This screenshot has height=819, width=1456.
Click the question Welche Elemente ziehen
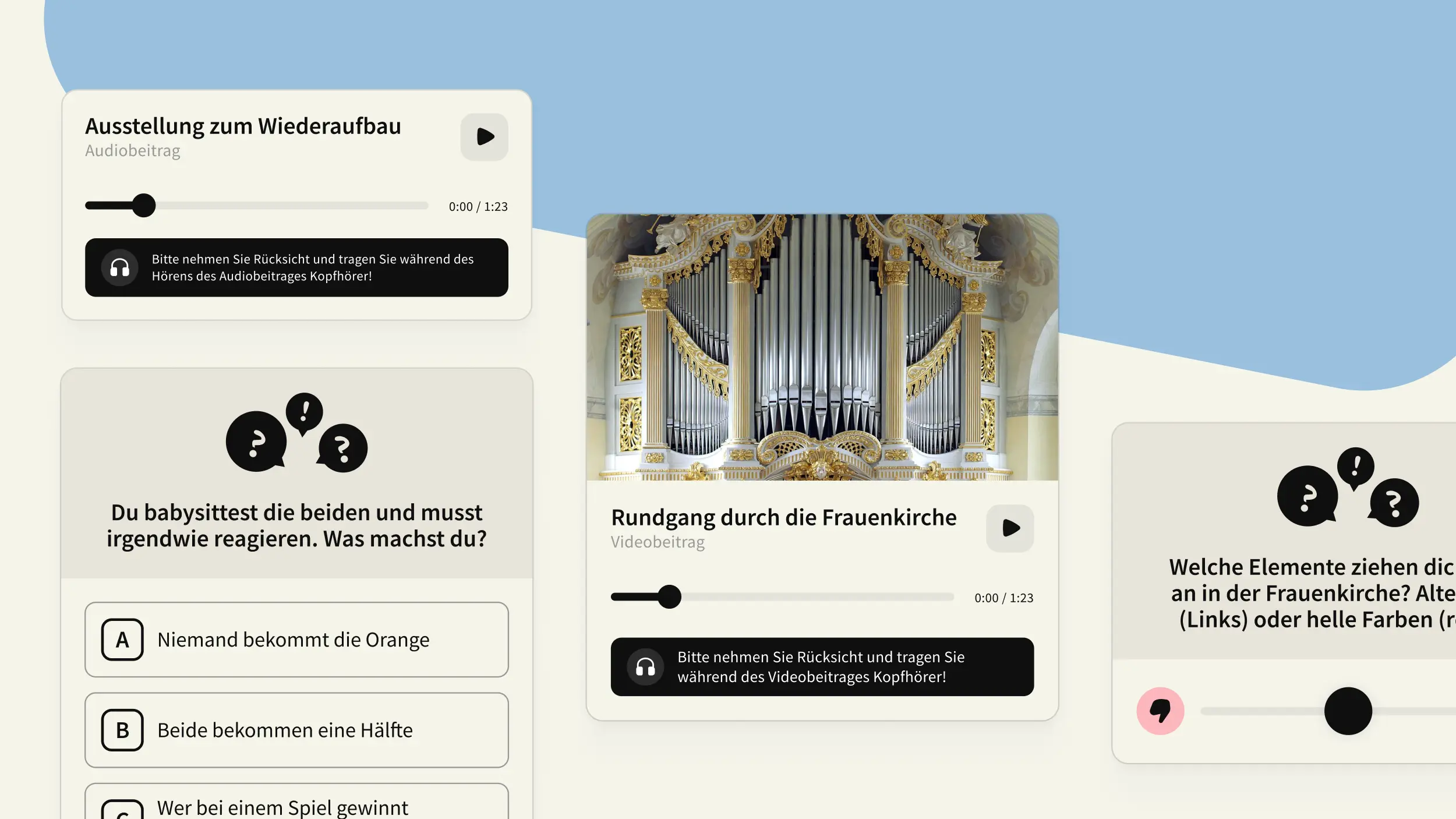coord(1313,593)
